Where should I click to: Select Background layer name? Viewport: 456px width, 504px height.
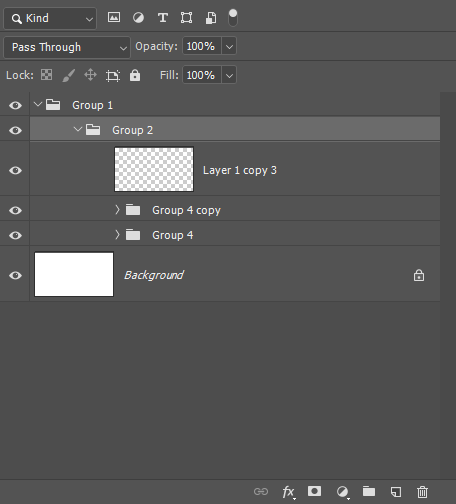point(154,275)
